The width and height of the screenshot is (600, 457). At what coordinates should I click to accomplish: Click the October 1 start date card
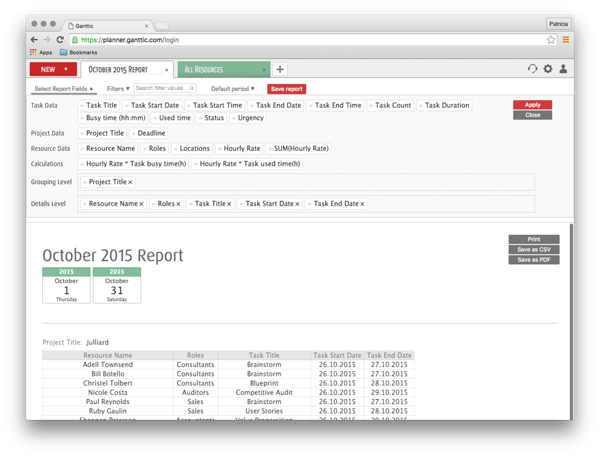click(66, 285)
